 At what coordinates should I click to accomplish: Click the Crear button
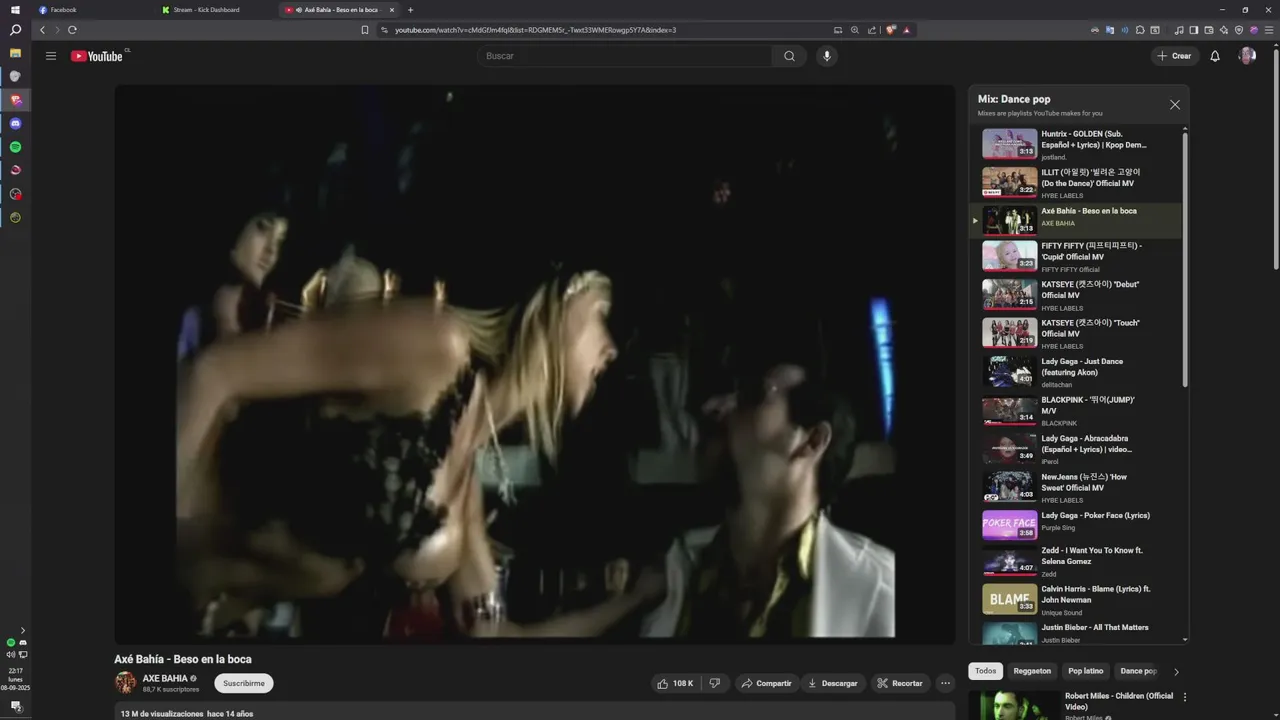(x=1174, y=56)
